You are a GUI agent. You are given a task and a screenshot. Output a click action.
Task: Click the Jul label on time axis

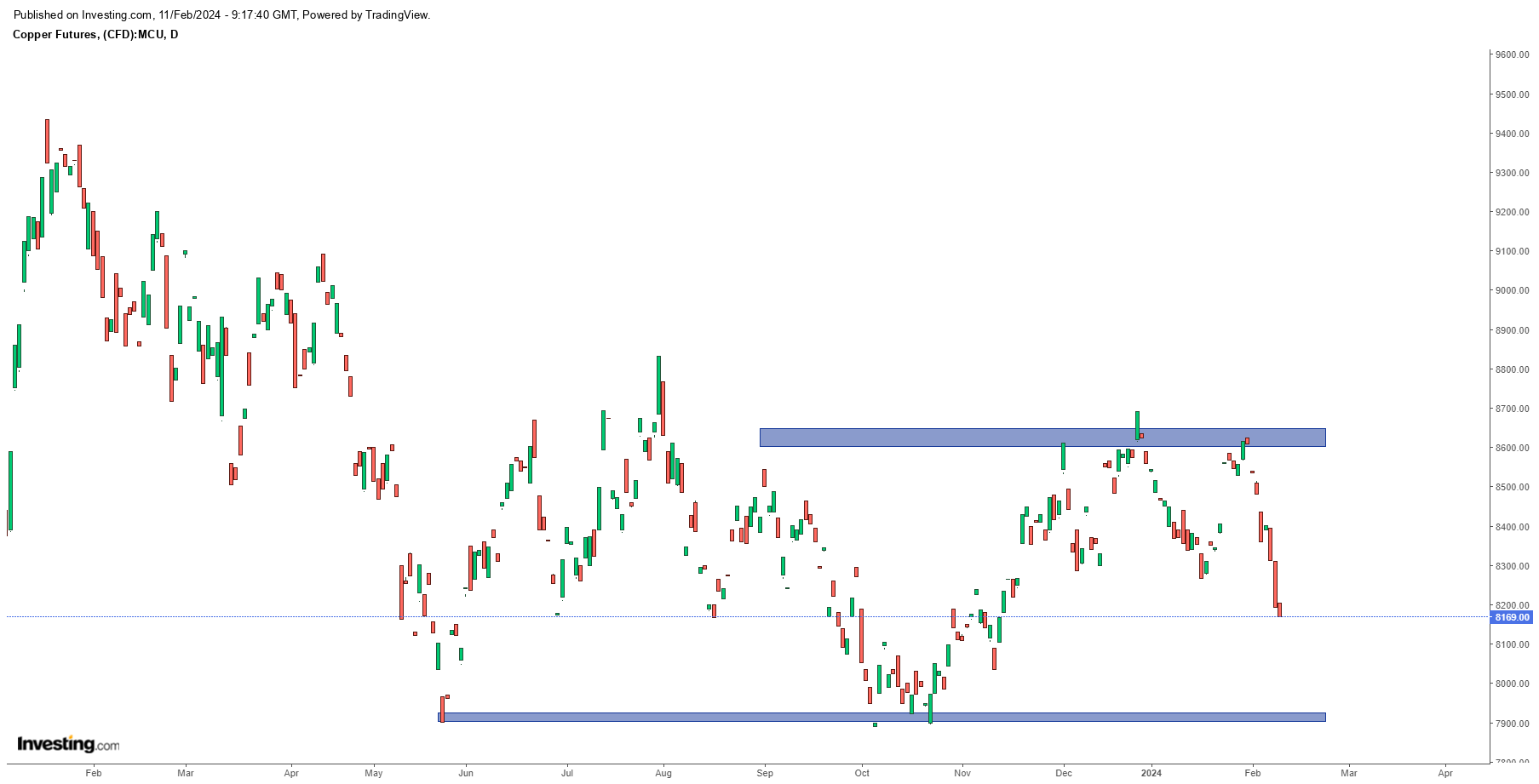tap(566, 773)
